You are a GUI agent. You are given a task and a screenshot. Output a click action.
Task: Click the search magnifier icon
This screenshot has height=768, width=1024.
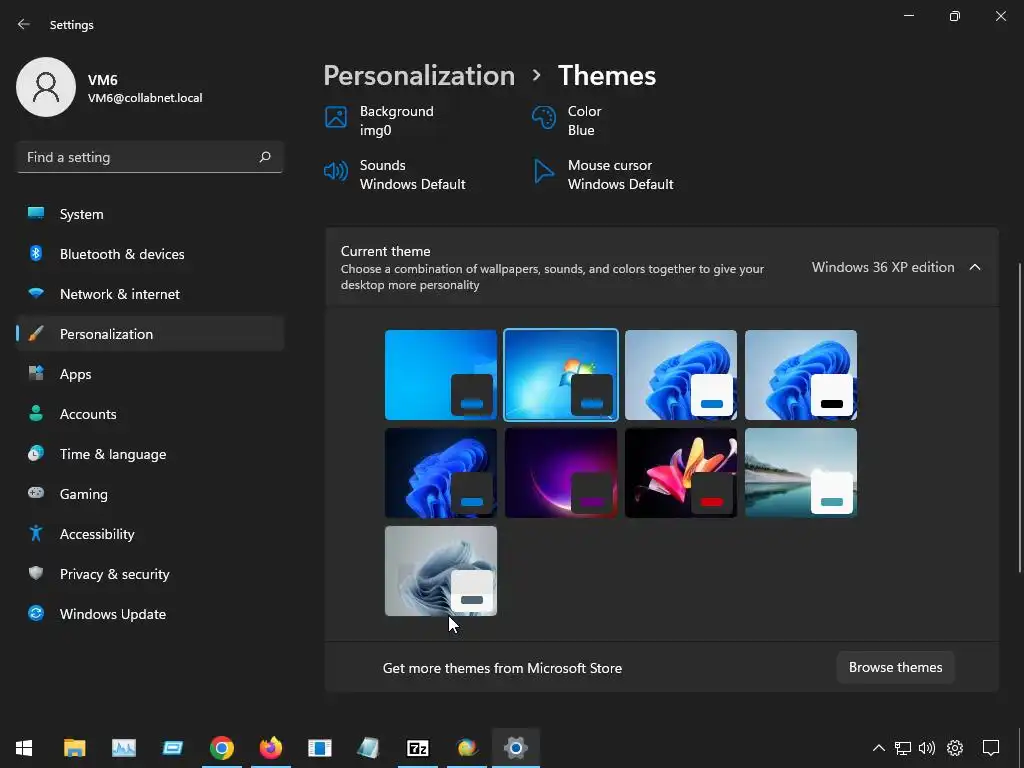264,157
